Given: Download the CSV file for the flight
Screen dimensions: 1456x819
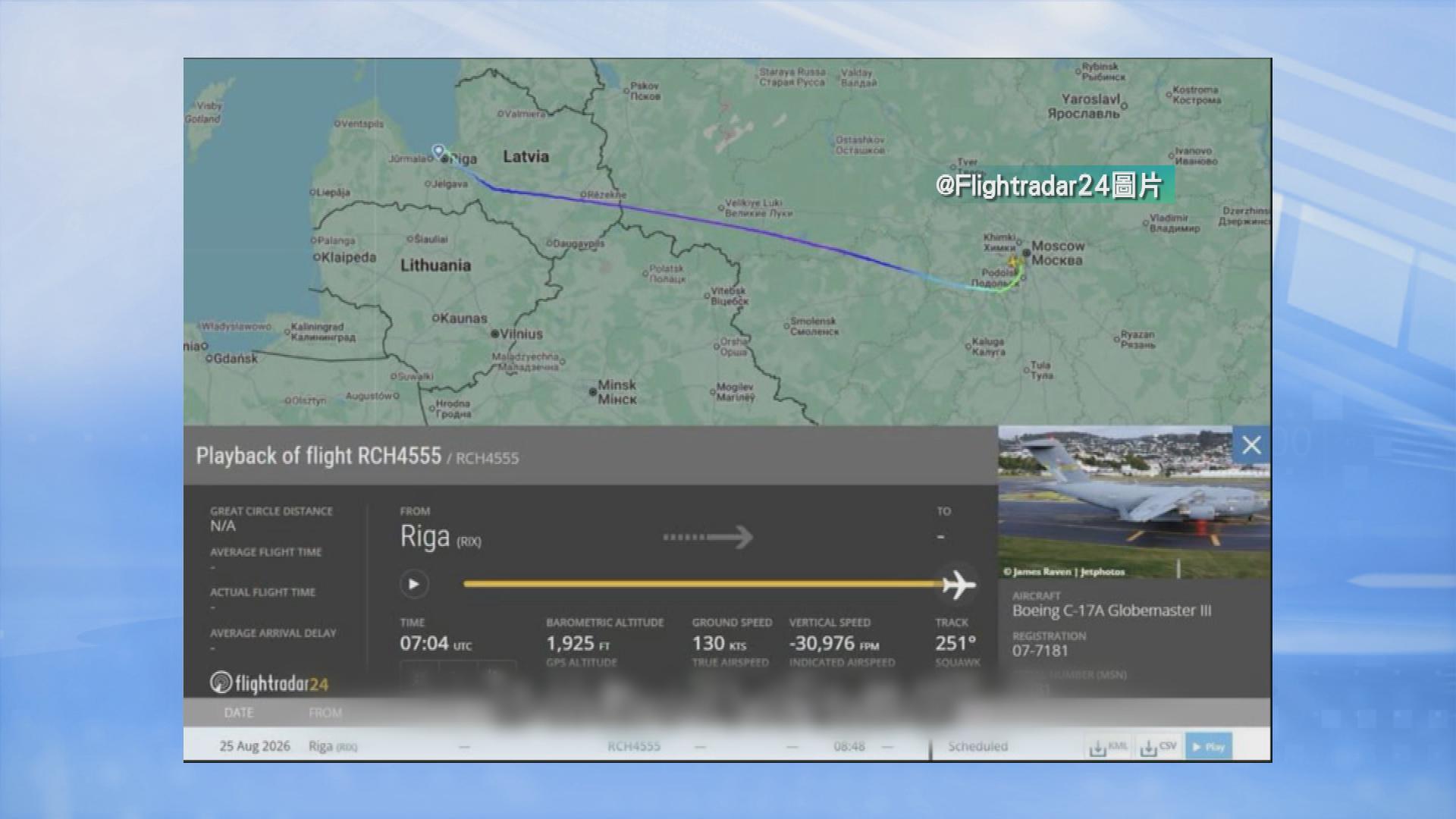Looking at the screenshot, I should point(1158,747).
